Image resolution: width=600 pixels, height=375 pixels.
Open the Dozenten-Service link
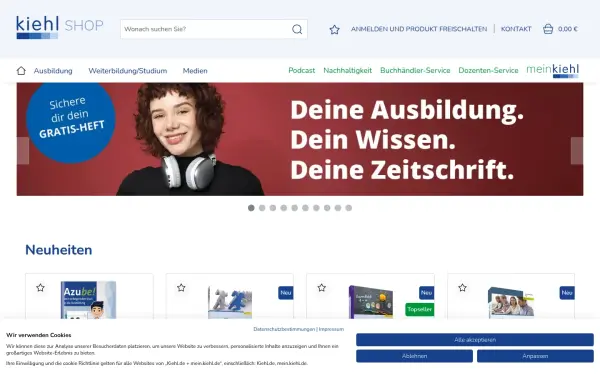click(x=488, y=70)
